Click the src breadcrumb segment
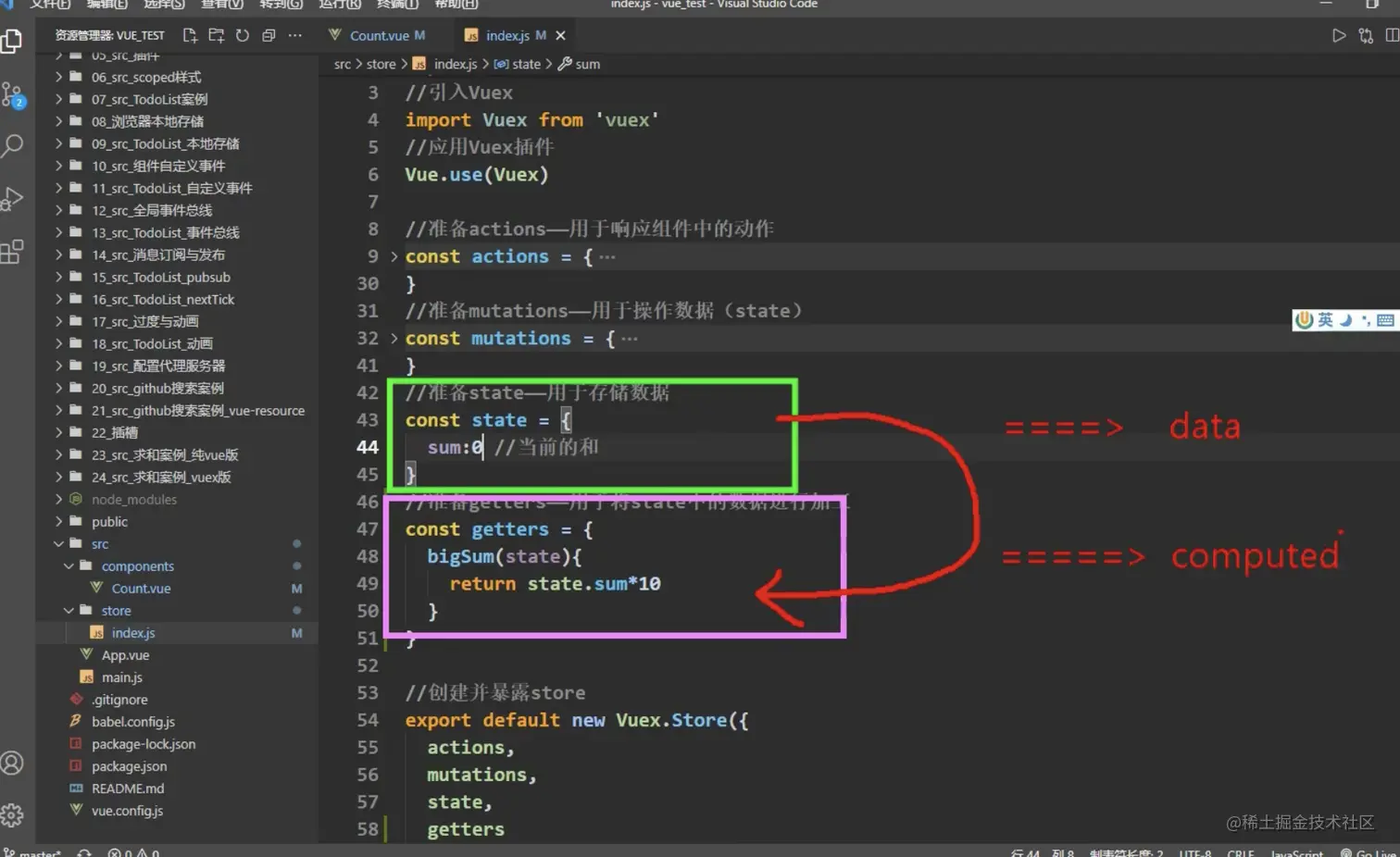Screen dimensions: 1400x857 (x=343, y=64)
